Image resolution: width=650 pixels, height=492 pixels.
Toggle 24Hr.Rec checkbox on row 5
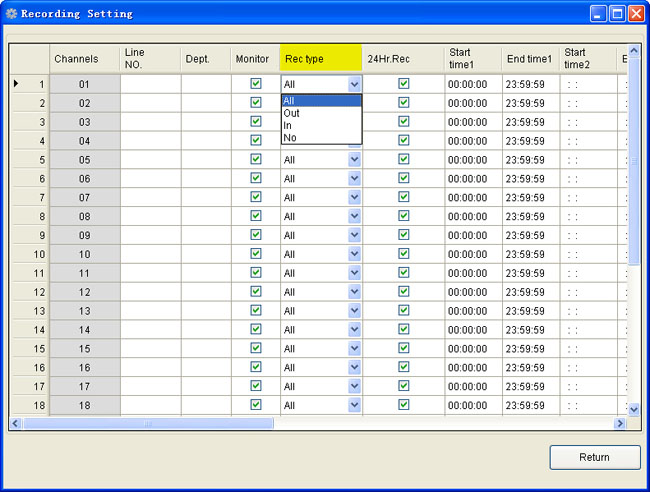click(404, 159)
